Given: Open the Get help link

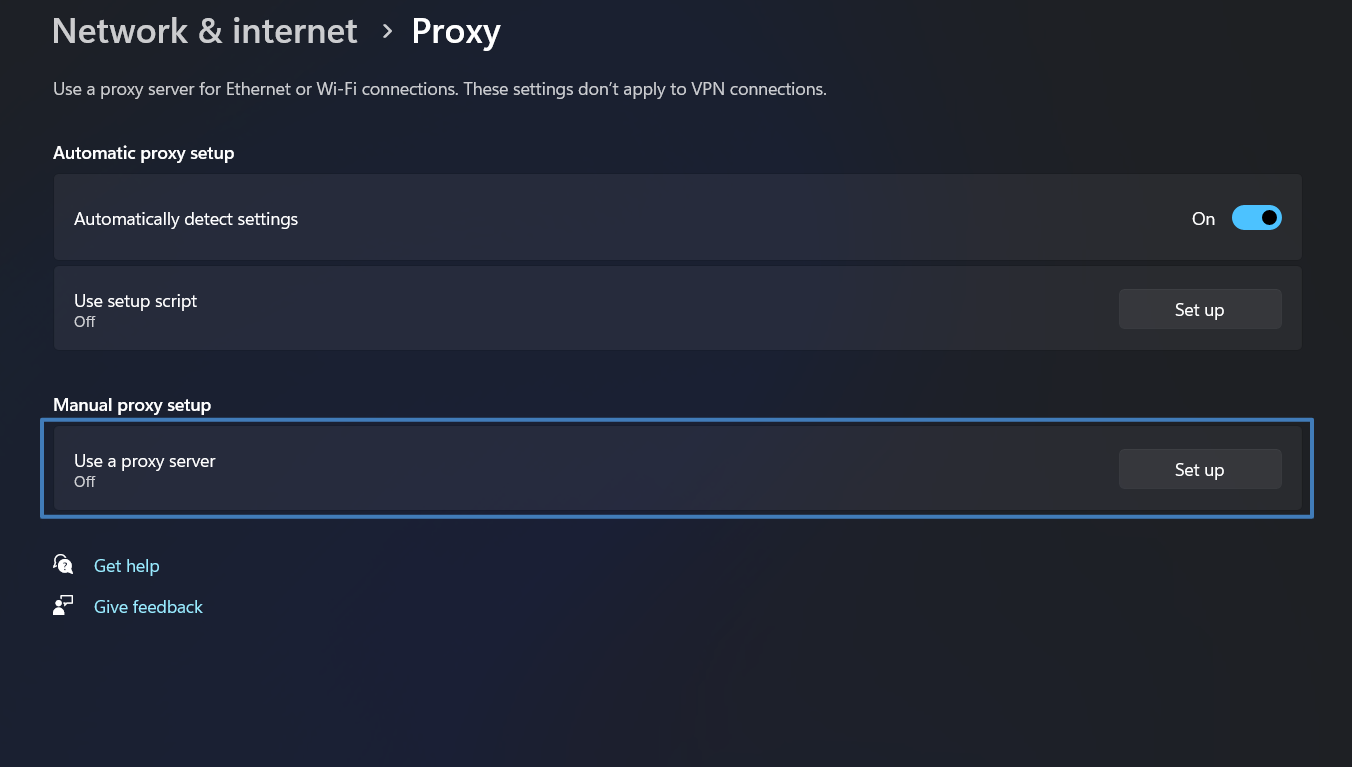Looking at the screenshot, I should click(126, 566).
